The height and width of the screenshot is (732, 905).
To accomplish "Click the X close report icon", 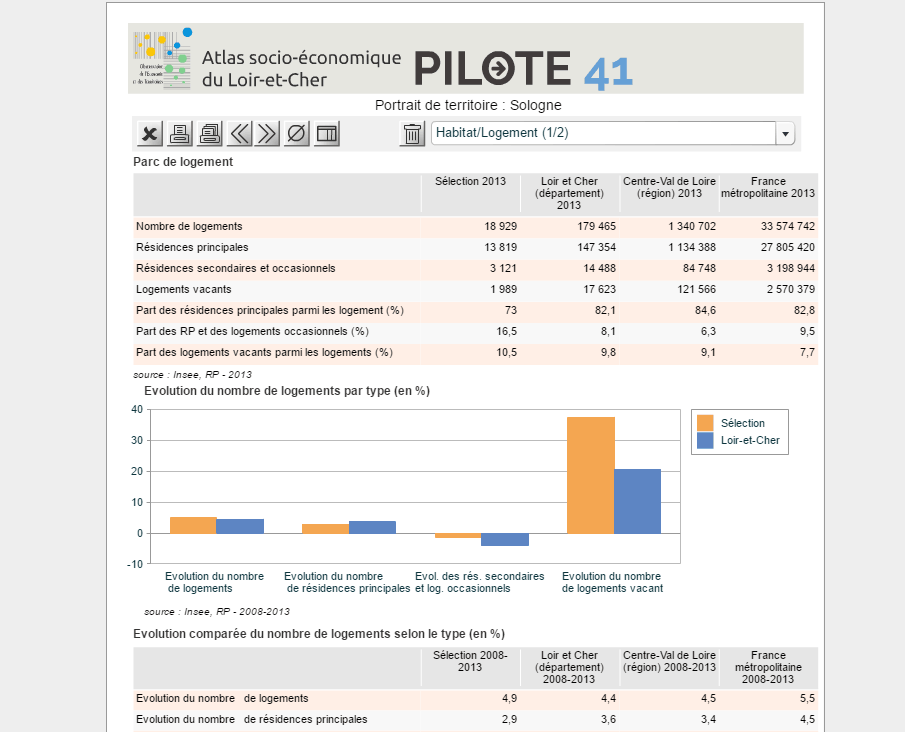I will click(150, 134).
